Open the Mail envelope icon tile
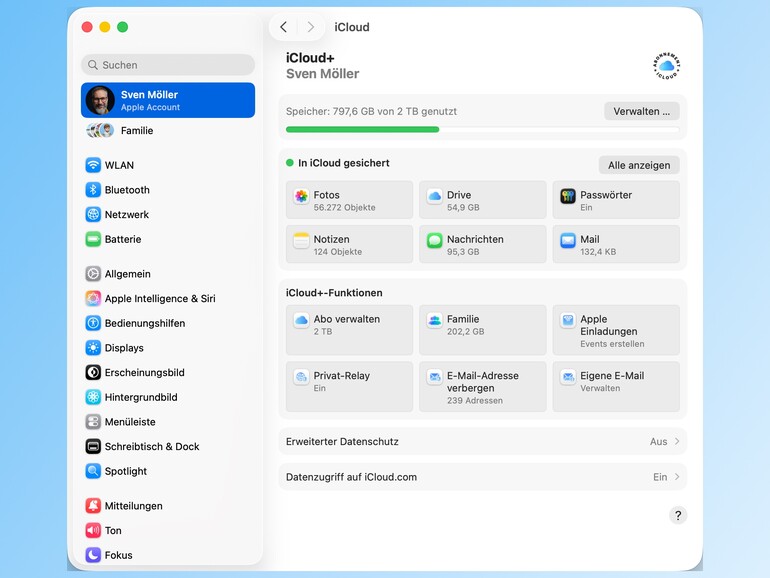The height and width of the screenshot is (578, 770). click(568, 241)
